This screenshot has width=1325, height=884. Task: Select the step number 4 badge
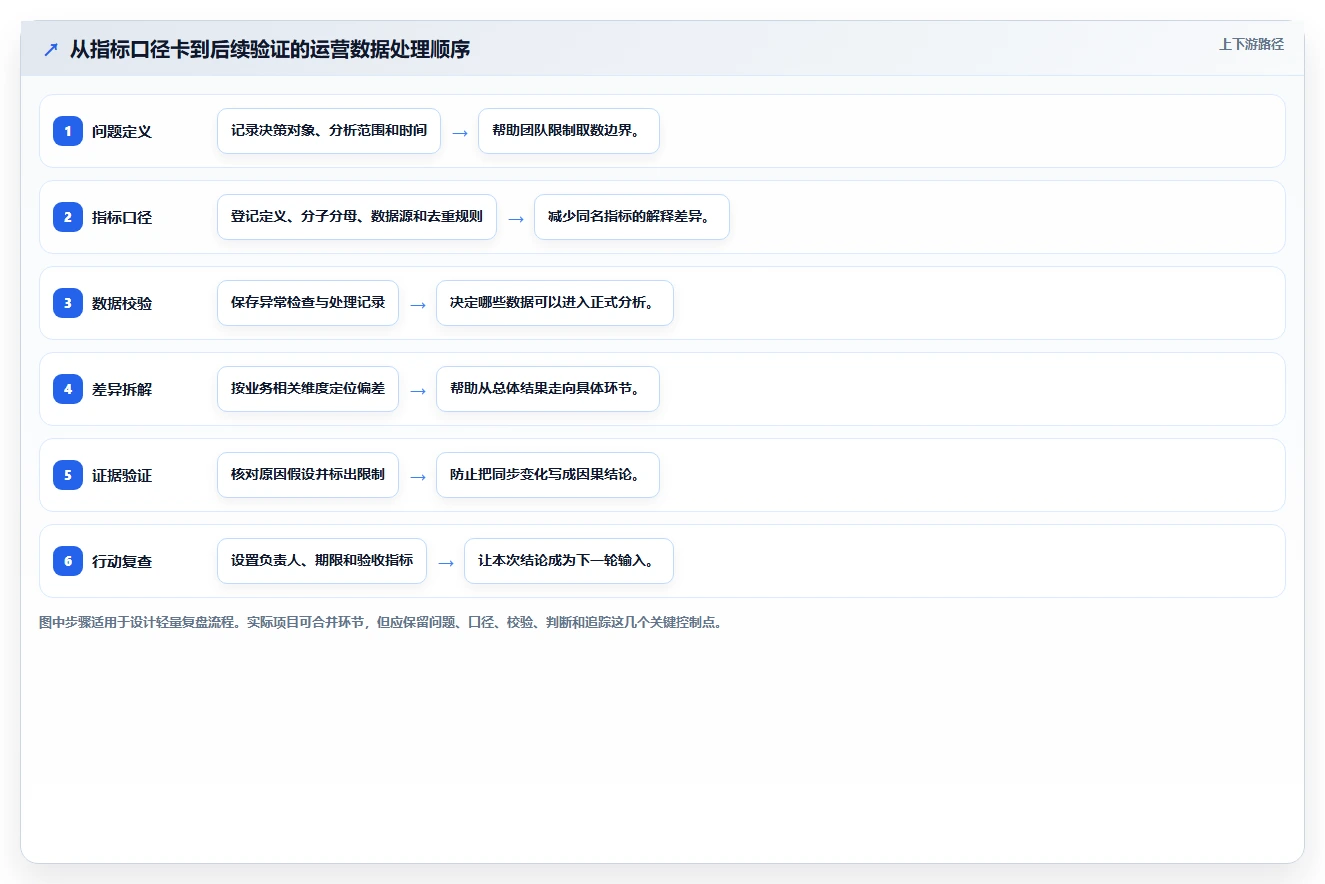68,389
